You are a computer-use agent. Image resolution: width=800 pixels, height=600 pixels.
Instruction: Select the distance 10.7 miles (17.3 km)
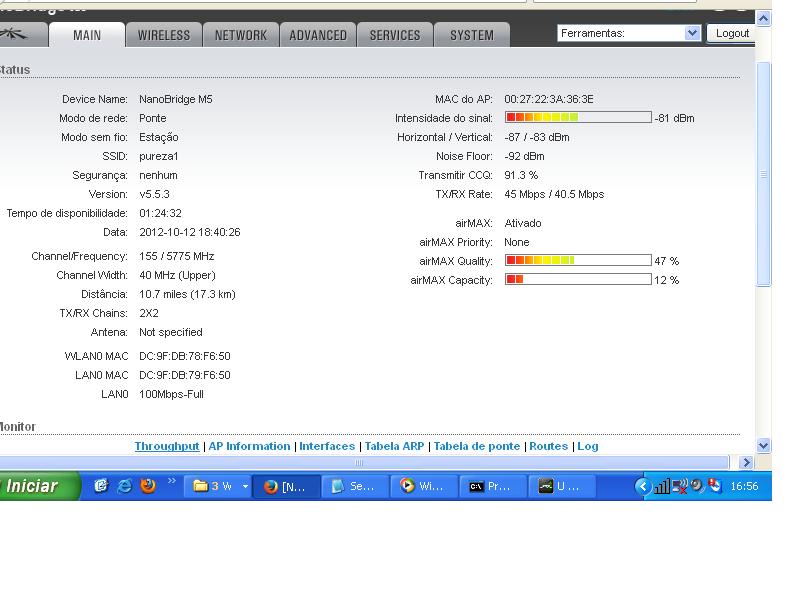pyautogui.click(x=187, y=294)
